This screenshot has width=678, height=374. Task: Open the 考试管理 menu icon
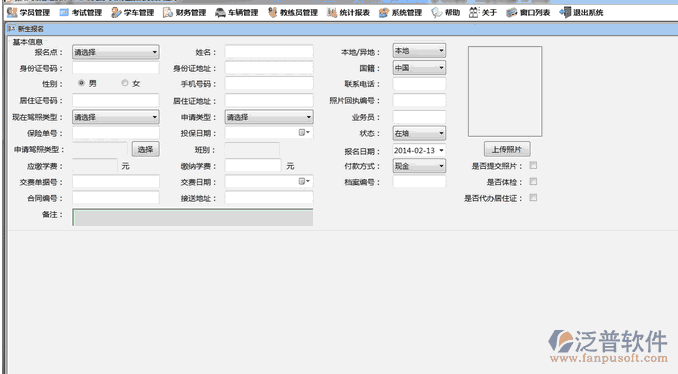pyautogui.click(x=64, y=13)
